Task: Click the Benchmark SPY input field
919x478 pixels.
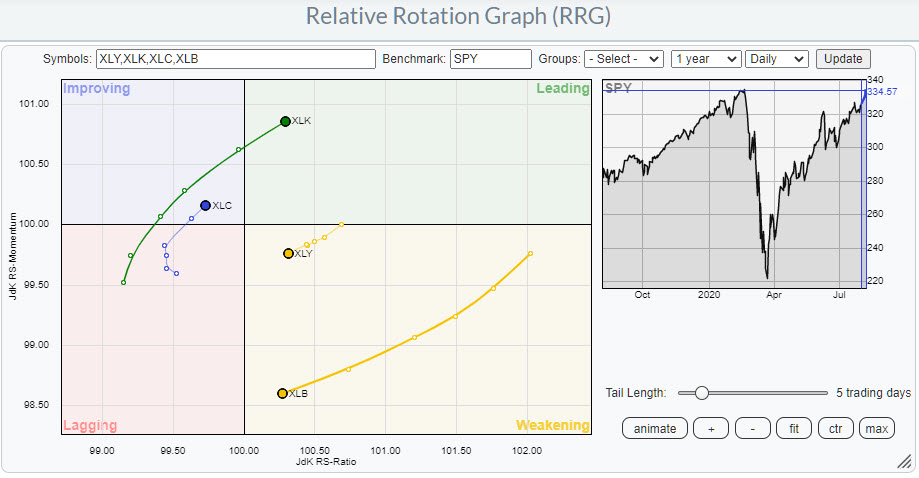Action: click(490, 59)
